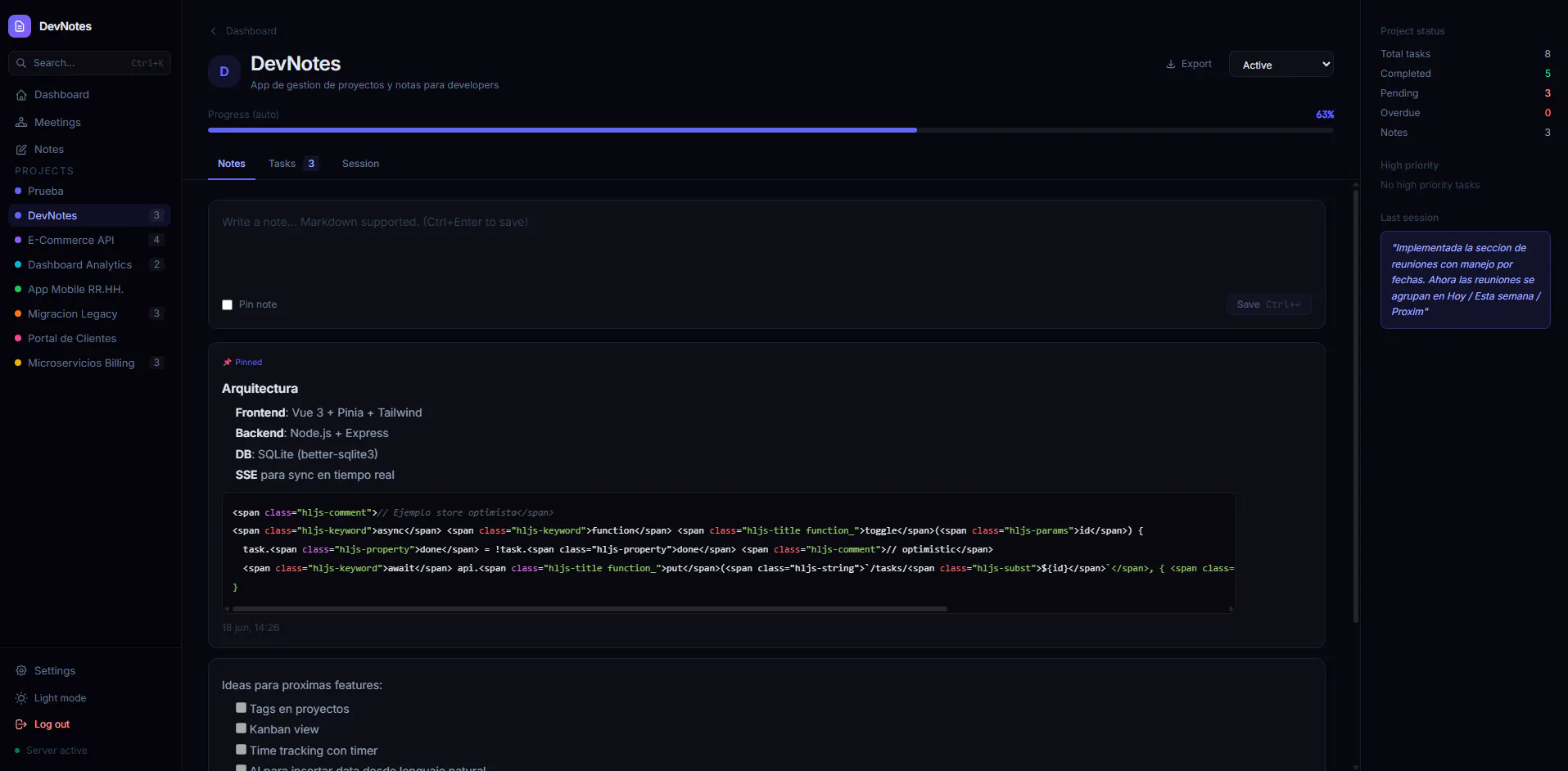Screen dimensions: 1568x771
Task: Select the Portal de Clientes project
Action: (89, 338)
